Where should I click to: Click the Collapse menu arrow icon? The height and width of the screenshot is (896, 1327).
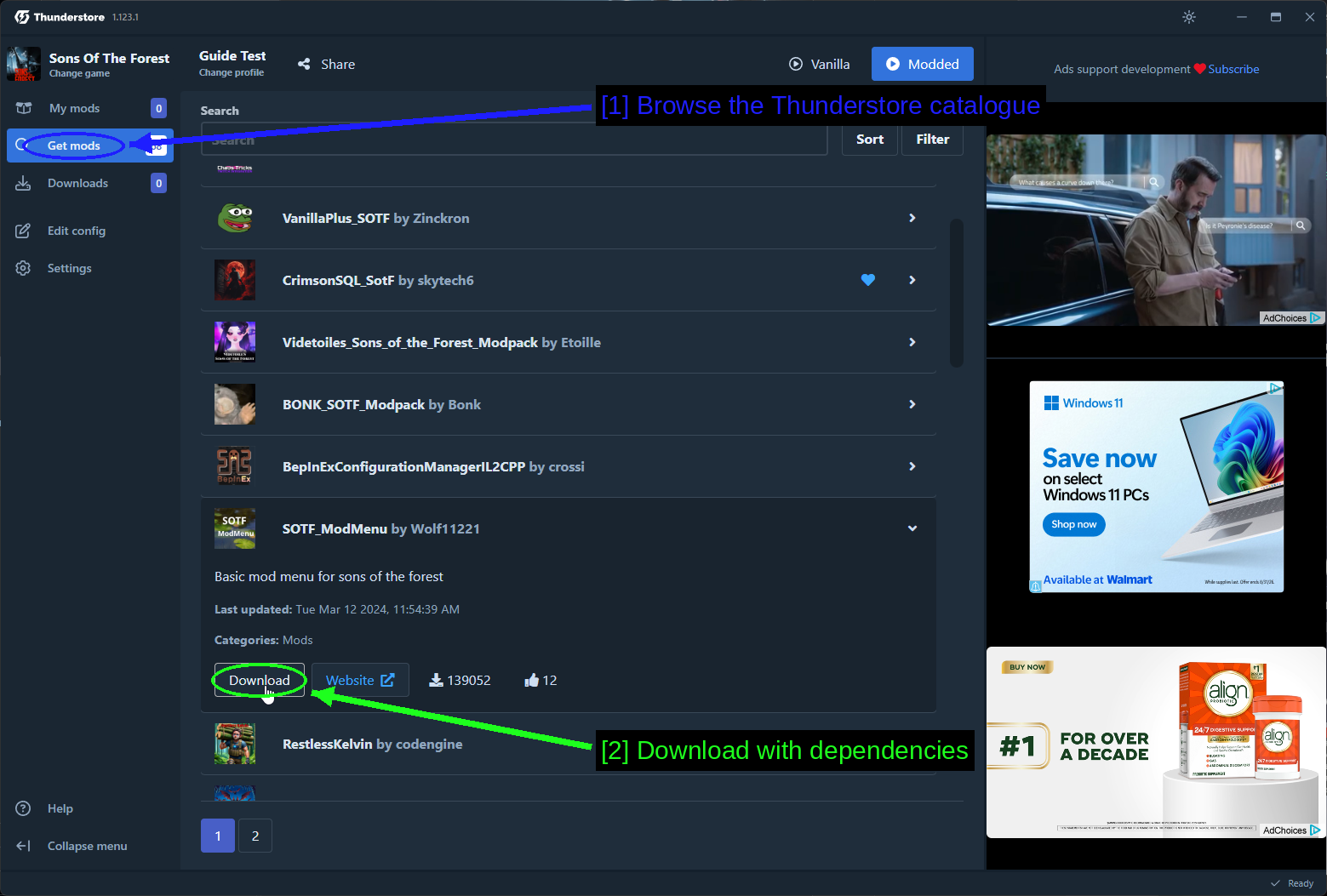[23, 846]
